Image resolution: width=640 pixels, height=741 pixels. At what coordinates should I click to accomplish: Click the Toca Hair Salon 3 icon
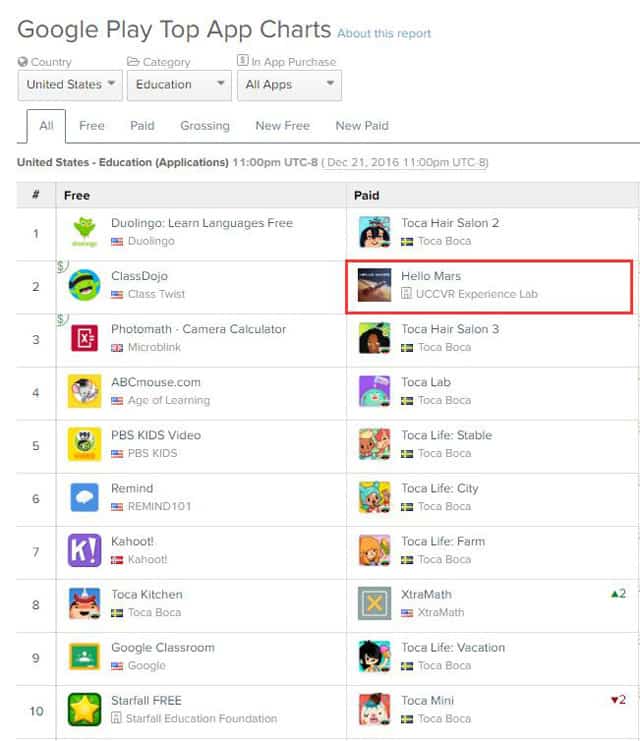point(374,338)
